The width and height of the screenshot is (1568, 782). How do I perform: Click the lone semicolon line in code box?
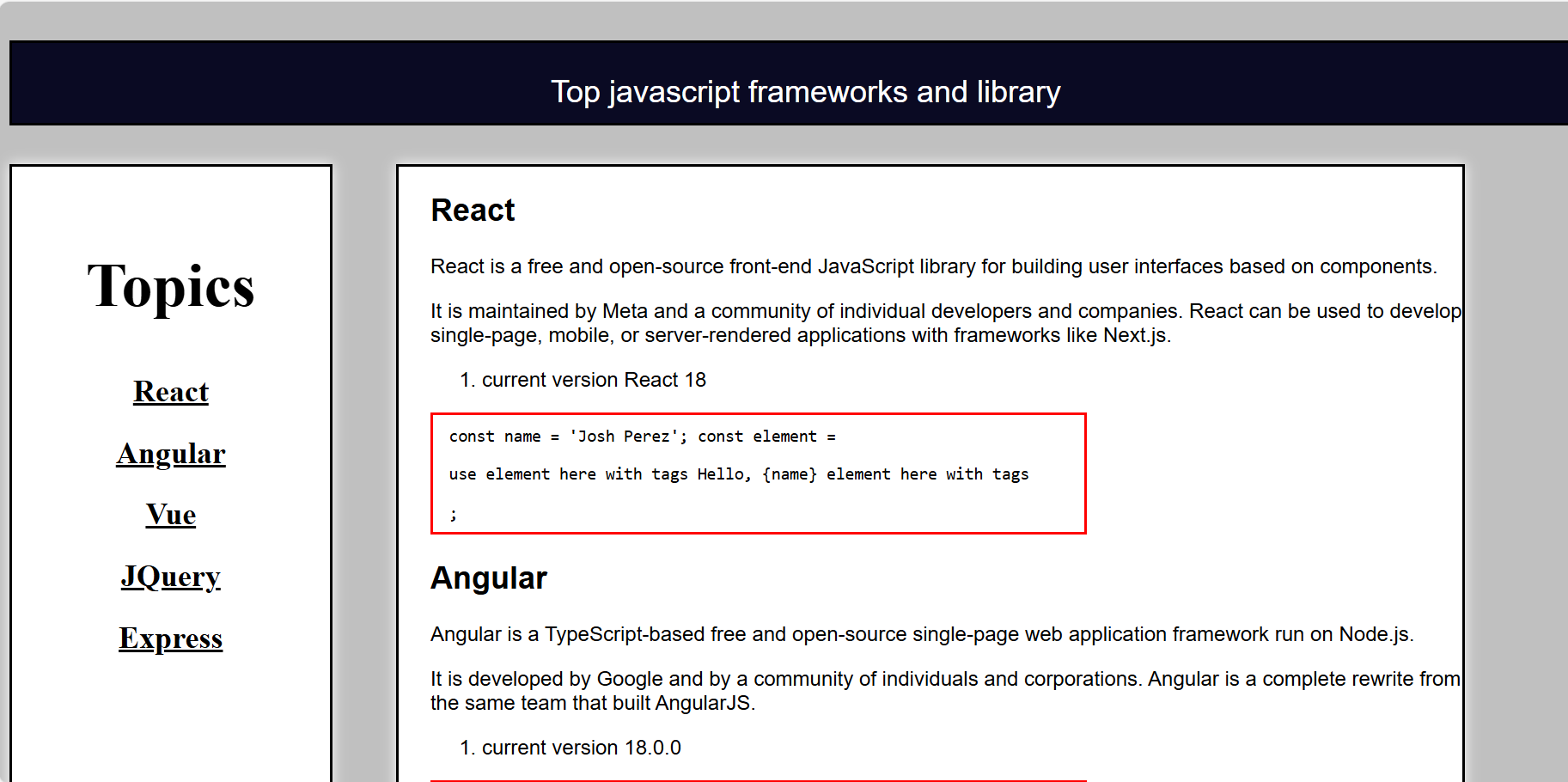tap(454, 514)
